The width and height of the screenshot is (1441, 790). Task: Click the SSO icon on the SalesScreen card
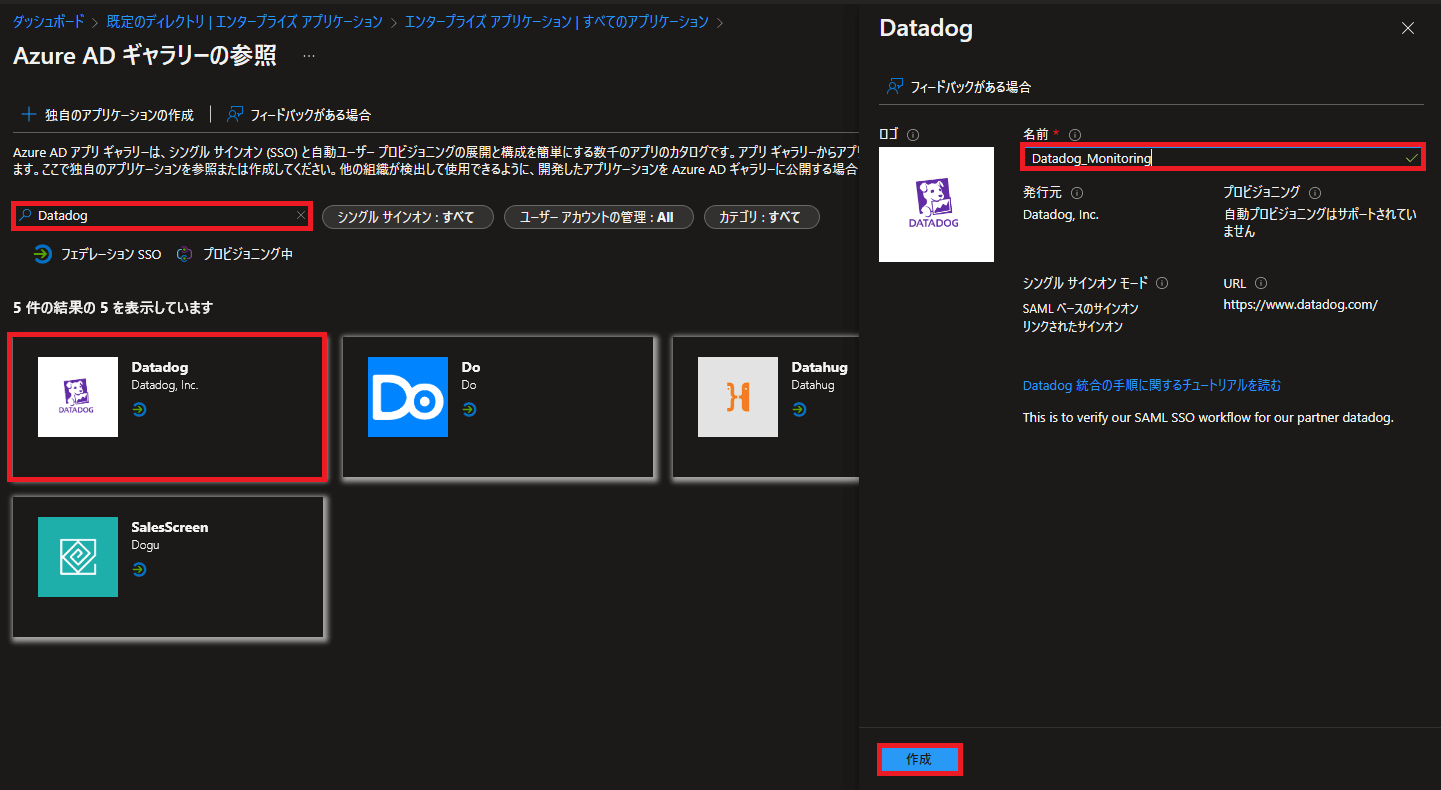[x=139, y=570]
